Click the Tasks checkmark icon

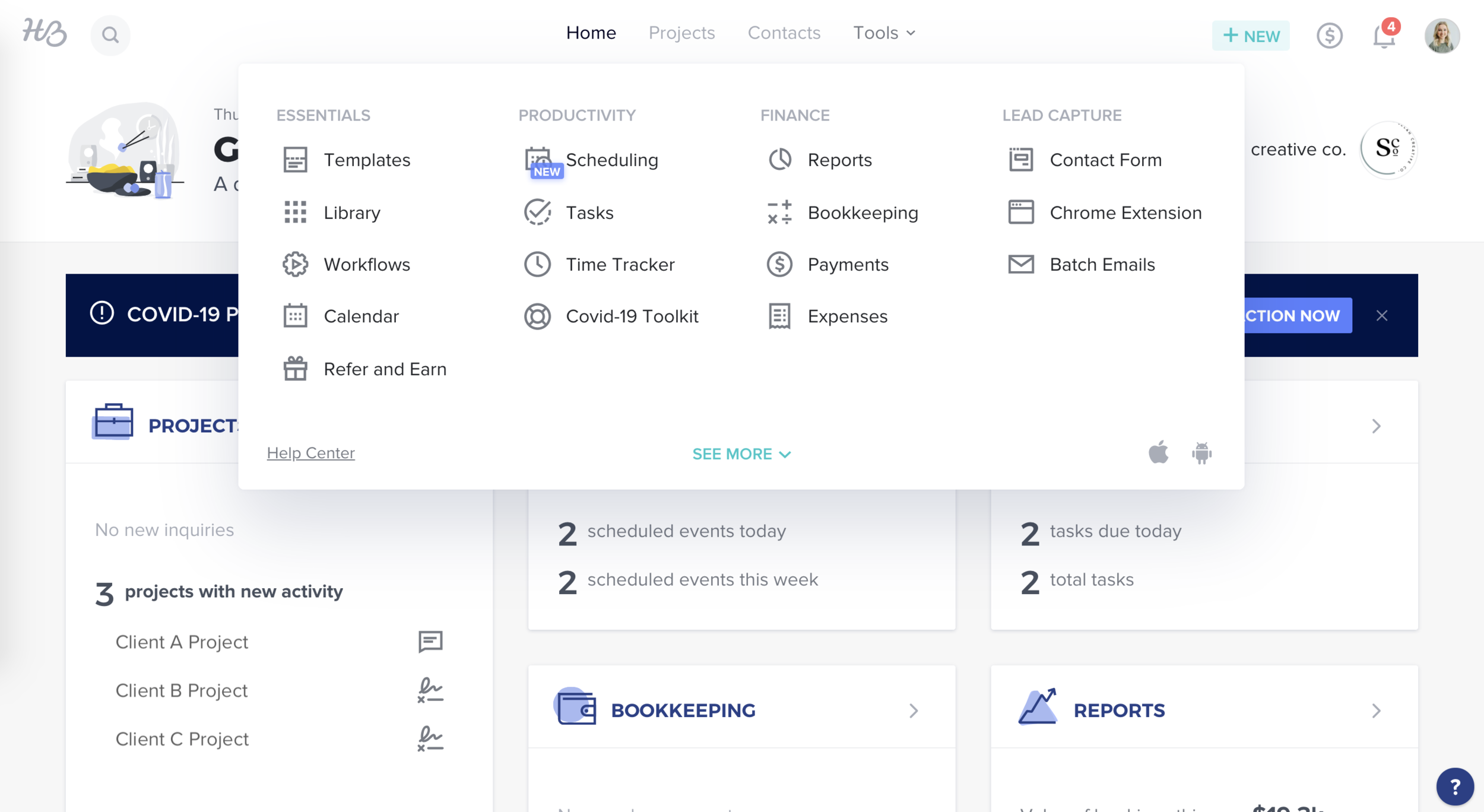point(537,212)
